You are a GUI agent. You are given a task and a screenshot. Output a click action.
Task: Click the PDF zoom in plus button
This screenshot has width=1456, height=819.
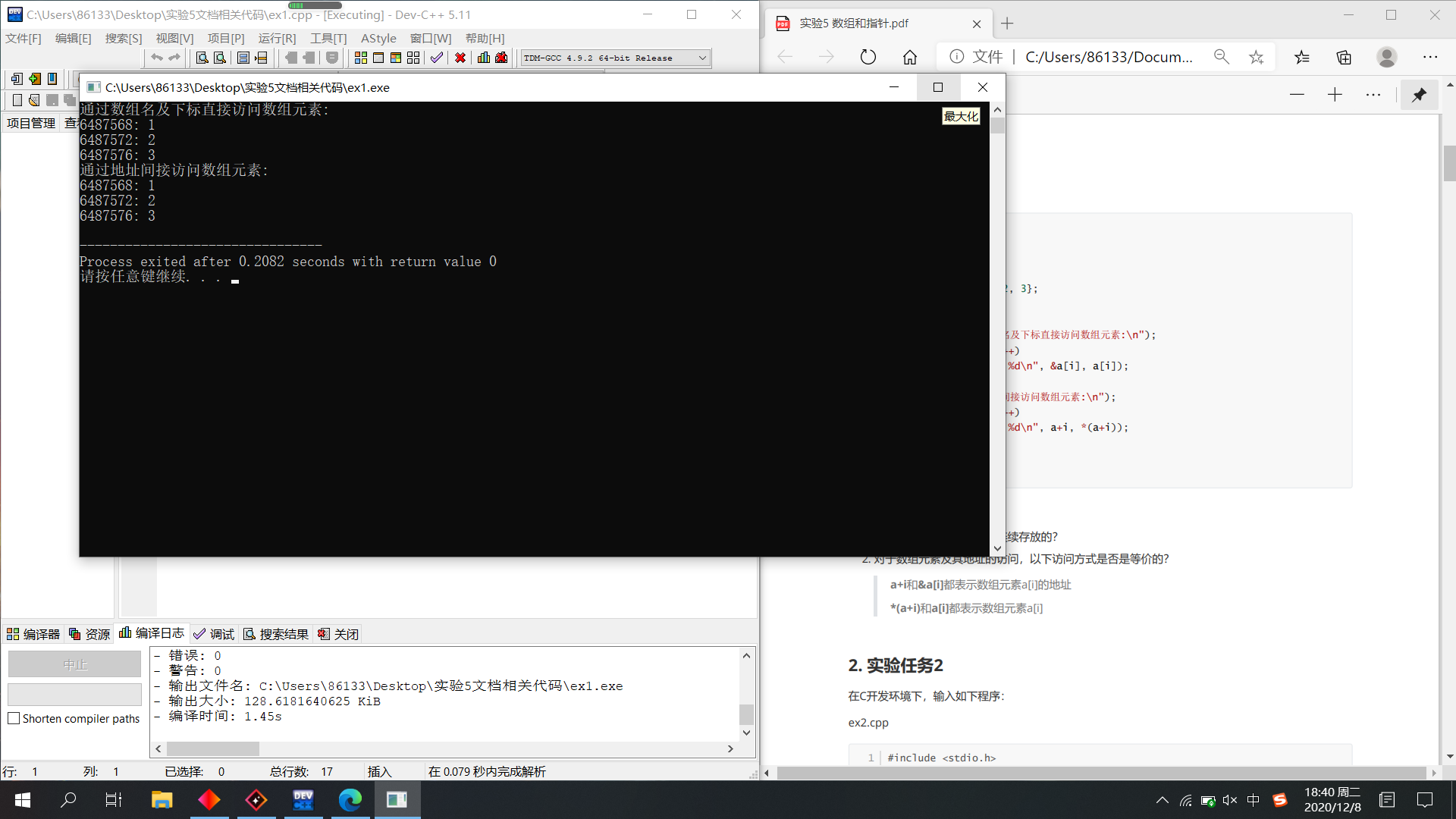pos(1335,95)
